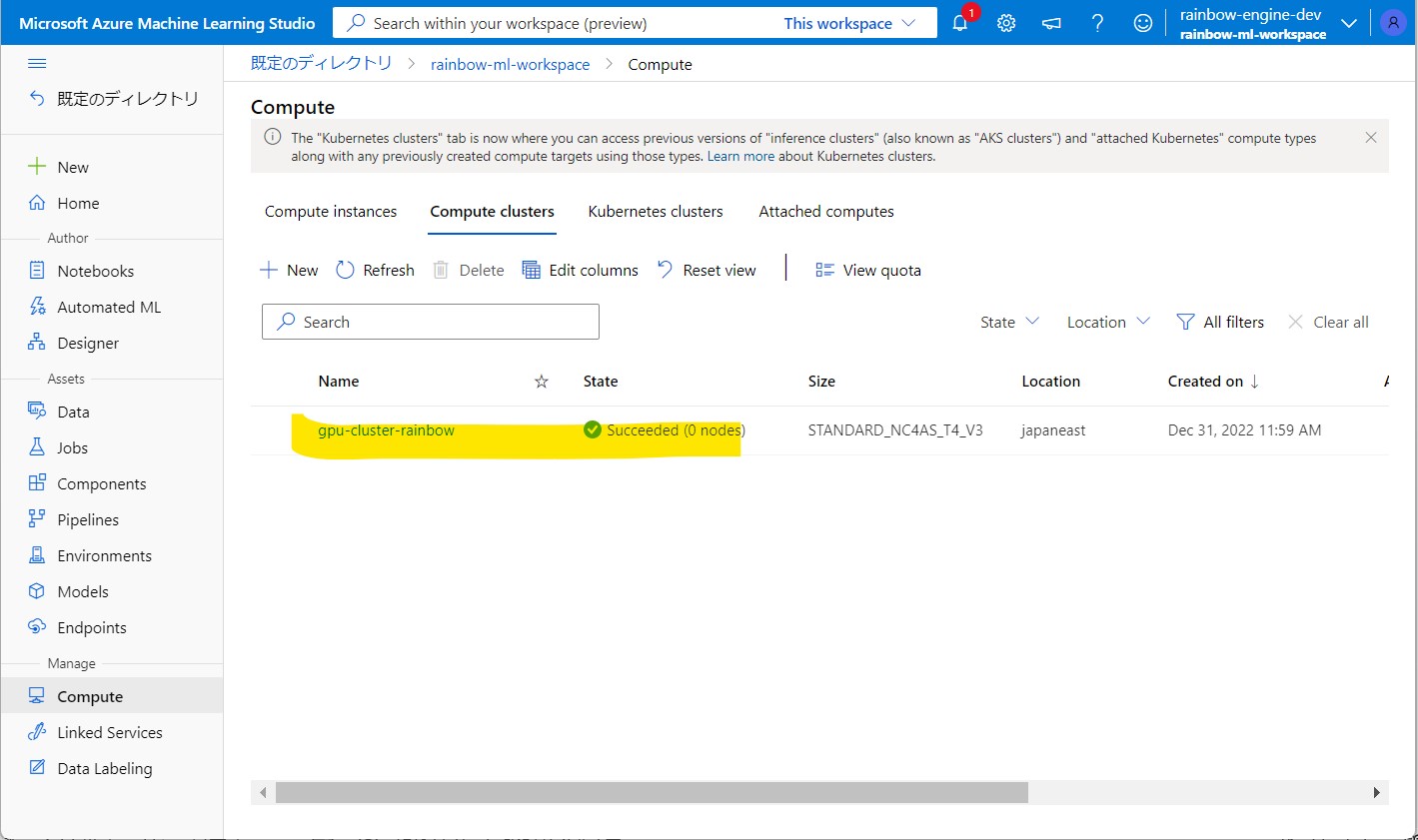The height and width of the screenshot is (840, 1418).
Task: Open the settings gear in top bar
Action: pyautogui.click(x=1006, y=23)
